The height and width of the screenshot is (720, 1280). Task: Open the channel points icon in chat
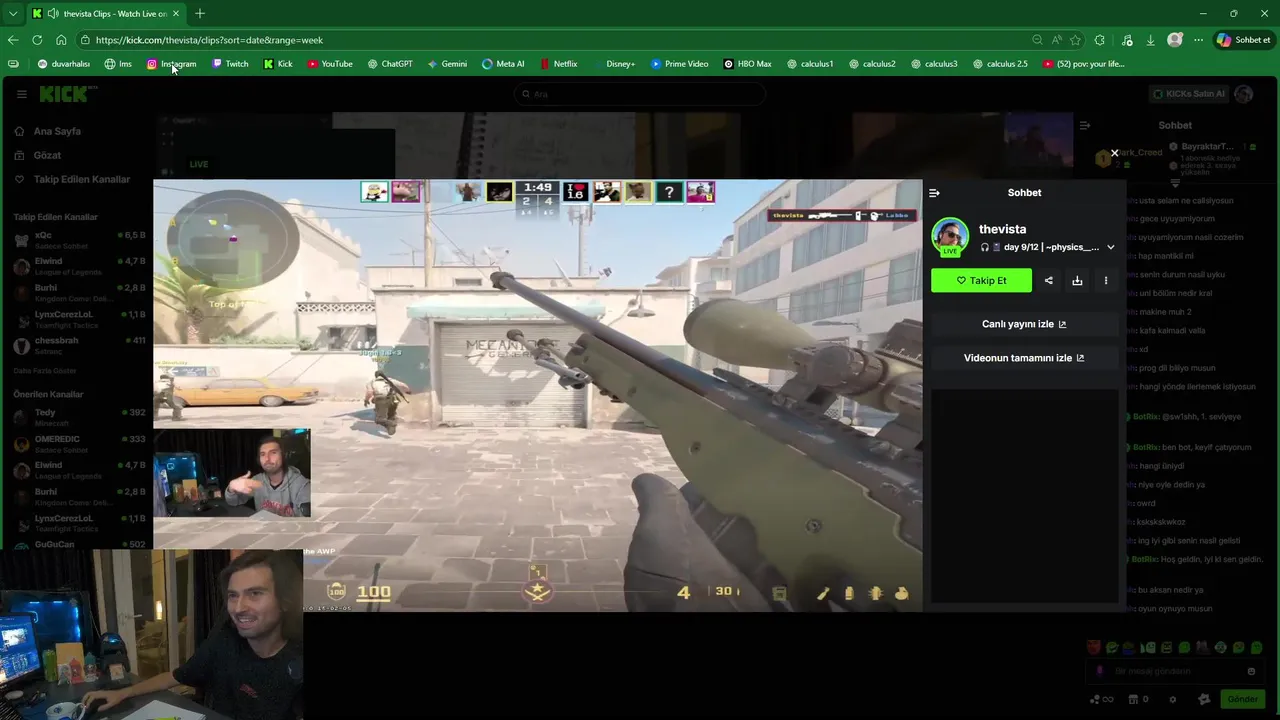(x=1101, y=699)
